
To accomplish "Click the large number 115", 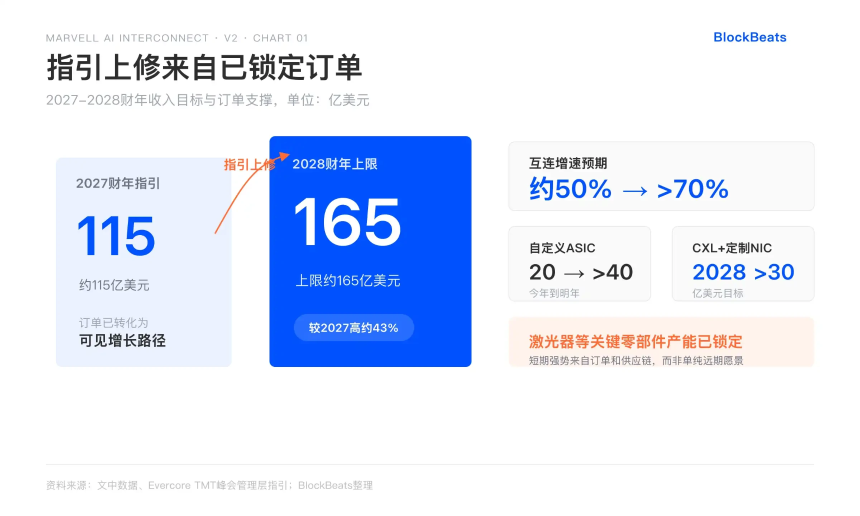I will [x=116, y=236].
